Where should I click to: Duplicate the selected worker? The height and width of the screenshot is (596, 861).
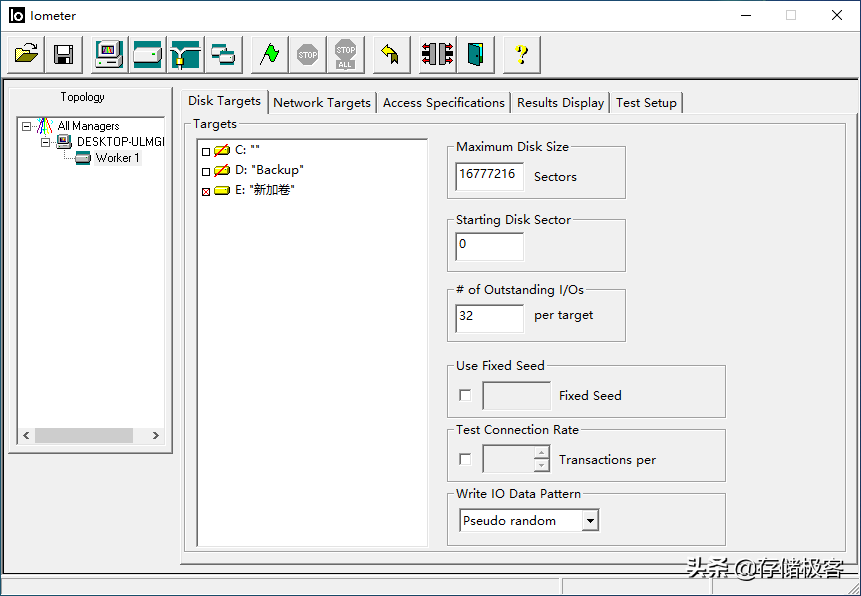click(223, 54)
